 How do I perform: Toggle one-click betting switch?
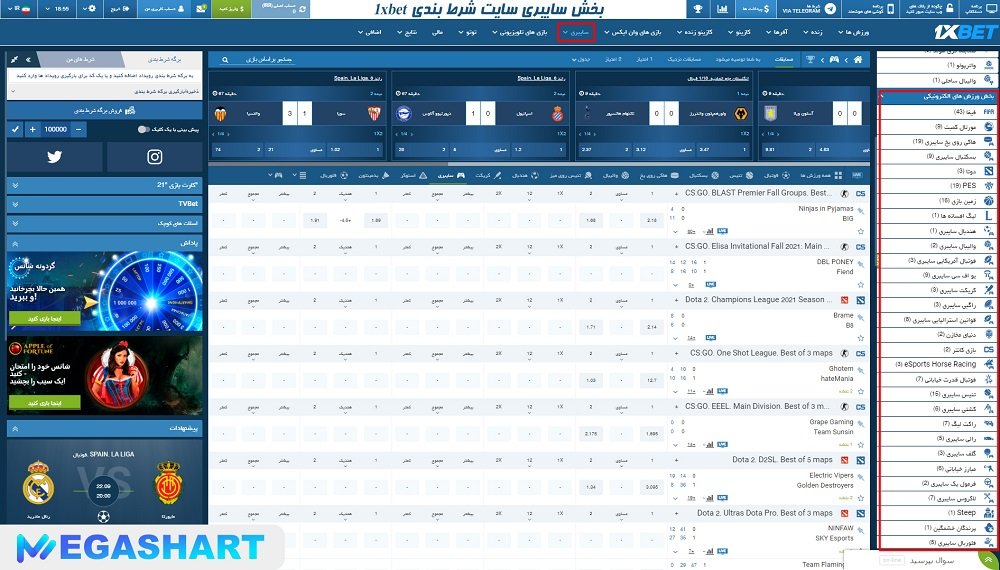coord(143,129)
